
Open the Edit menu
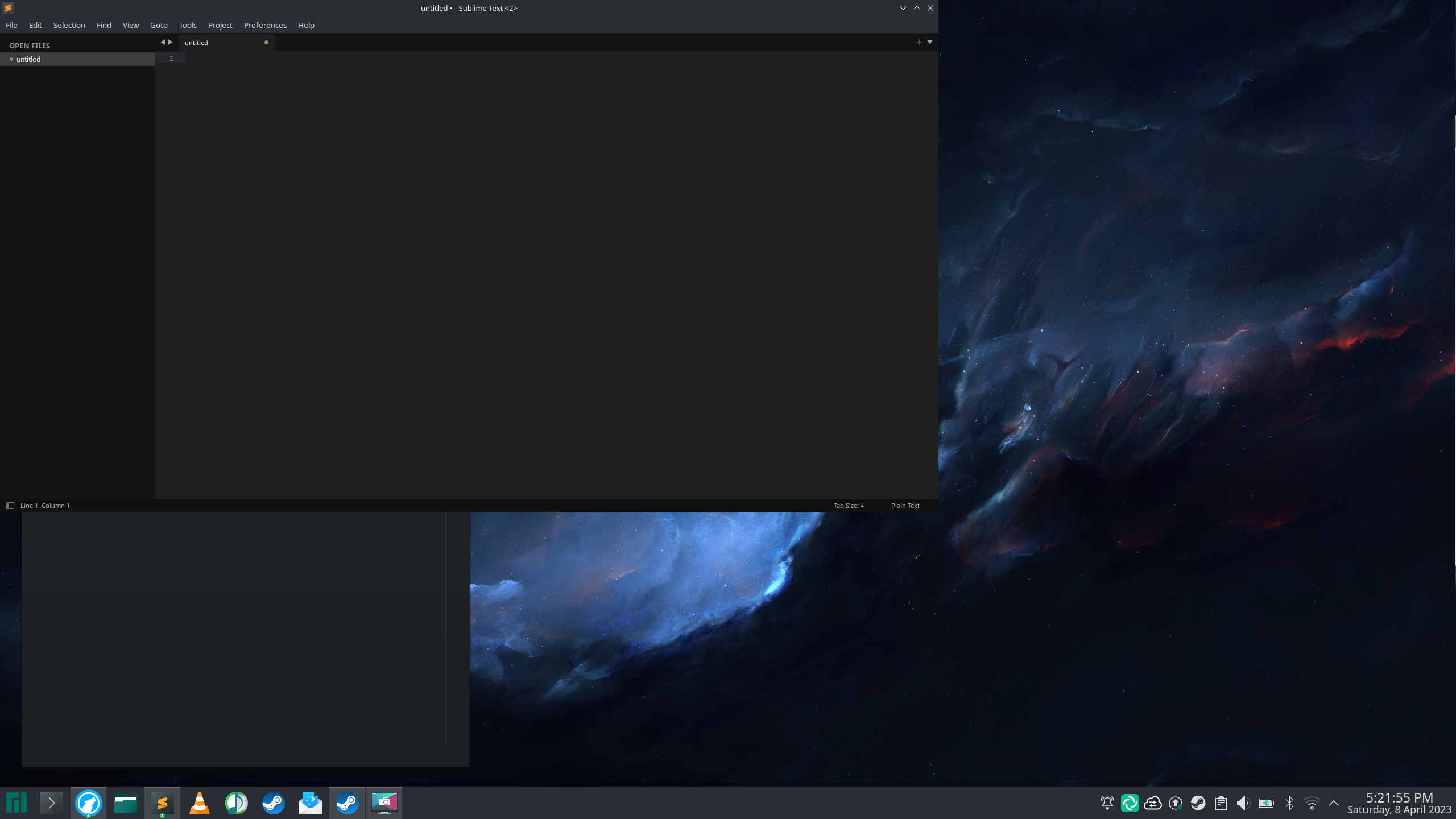coord(35,25)
